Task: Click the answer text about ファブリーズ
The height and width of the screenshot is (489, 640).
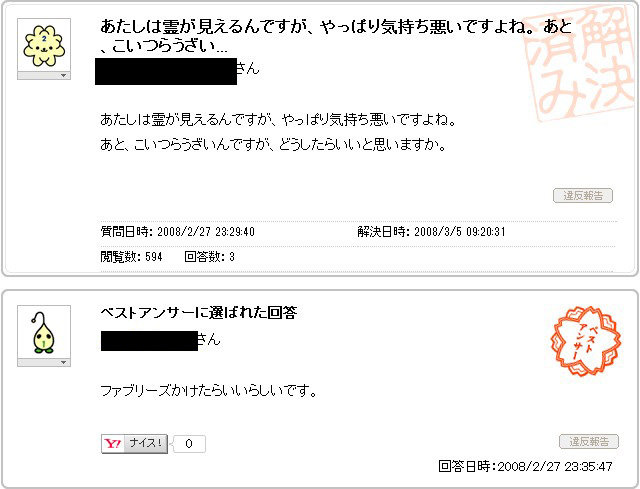Action: [208, 391]
